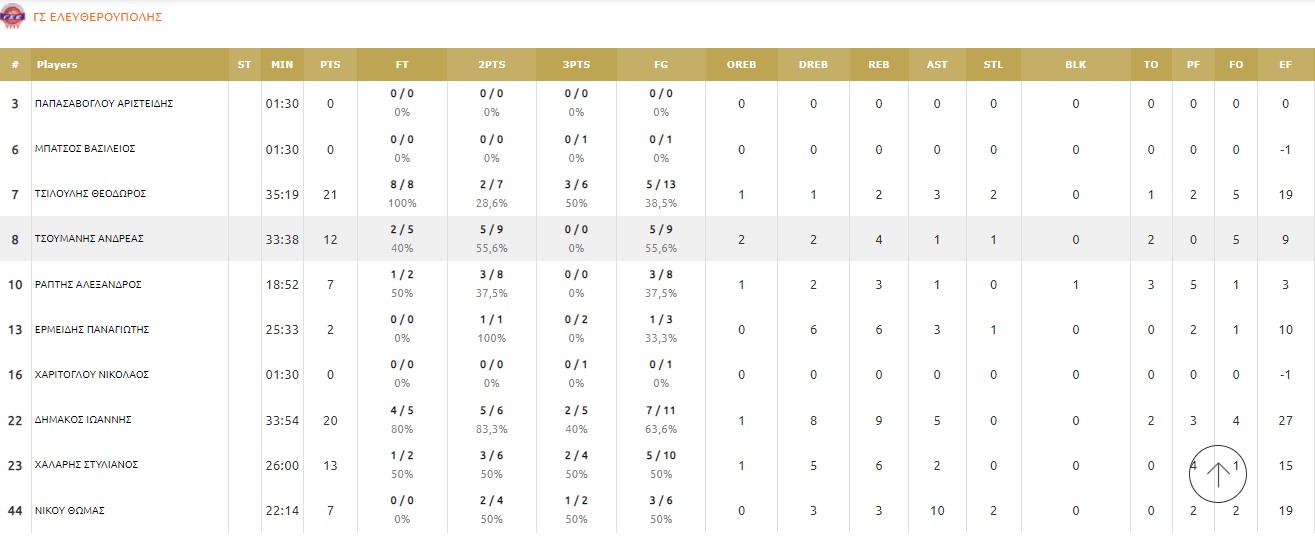1315x541 pixels.
Task: Click the BLK column header
Action: (x=1075, y=65)
